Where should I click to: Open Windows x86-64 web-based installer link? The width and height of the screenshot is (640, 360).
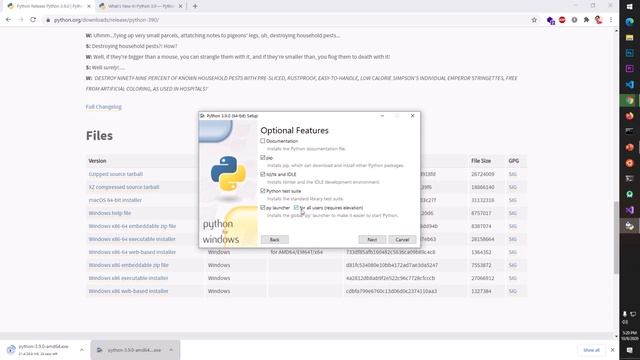coord(132,252)
